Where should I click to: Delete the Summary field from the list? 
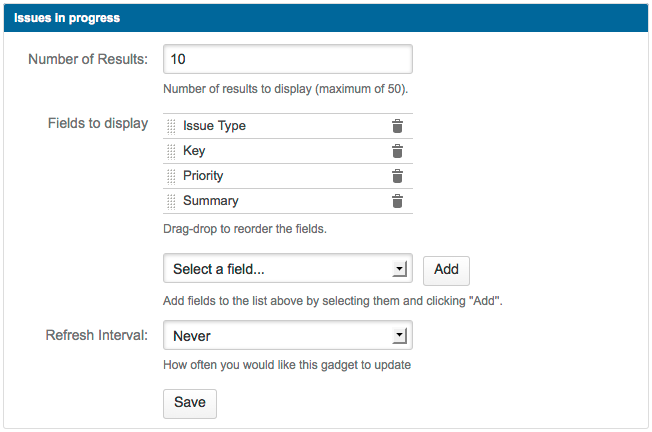[397, 201]
